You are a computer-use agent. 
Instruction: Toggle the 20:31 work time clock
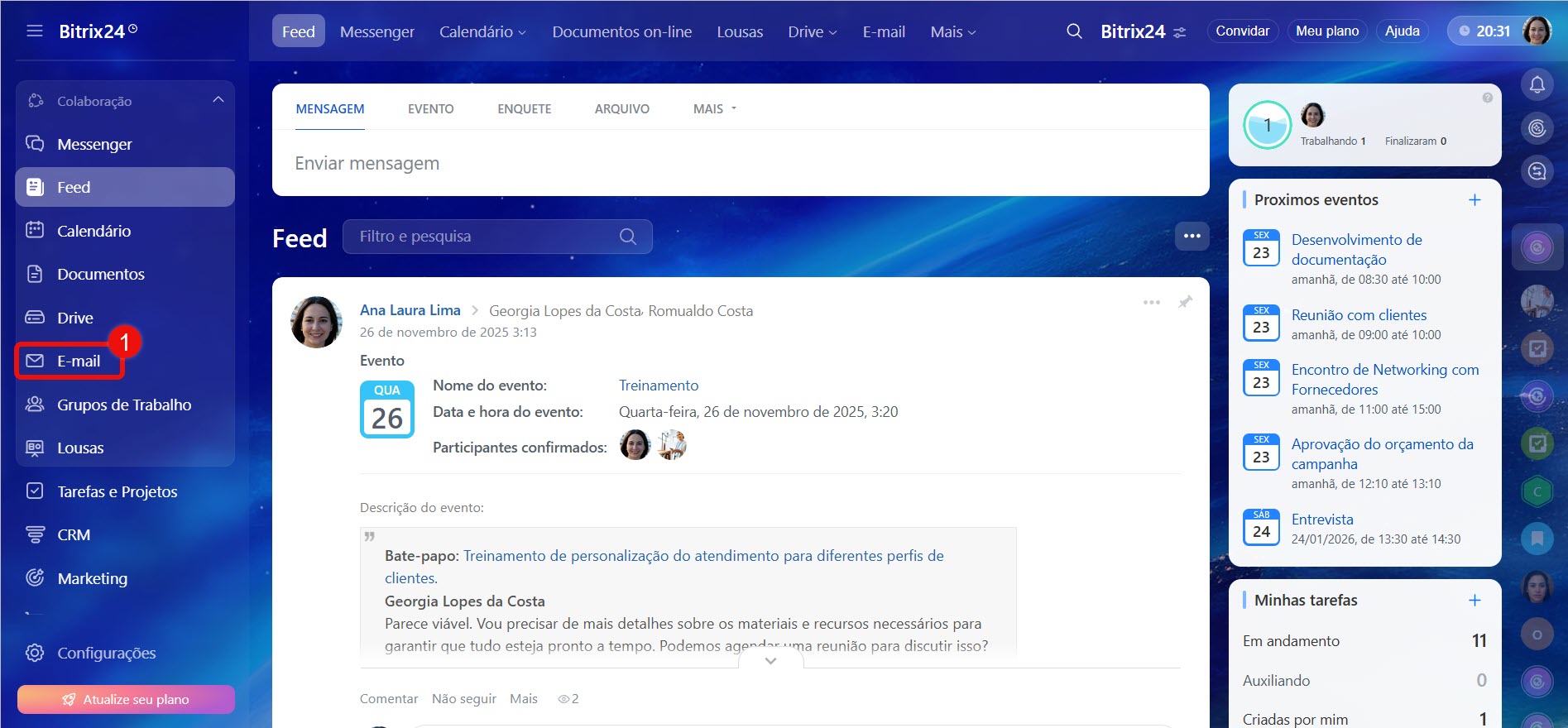click(1485, 31)
